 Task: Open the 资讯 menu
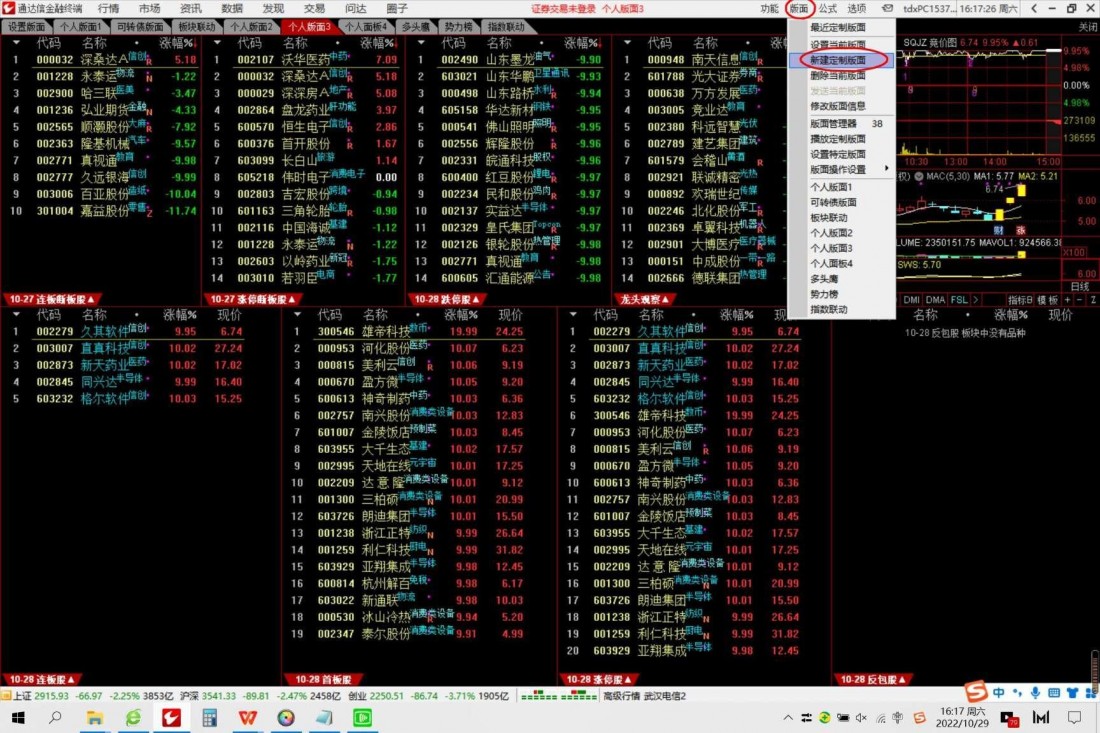click(190, 8)
